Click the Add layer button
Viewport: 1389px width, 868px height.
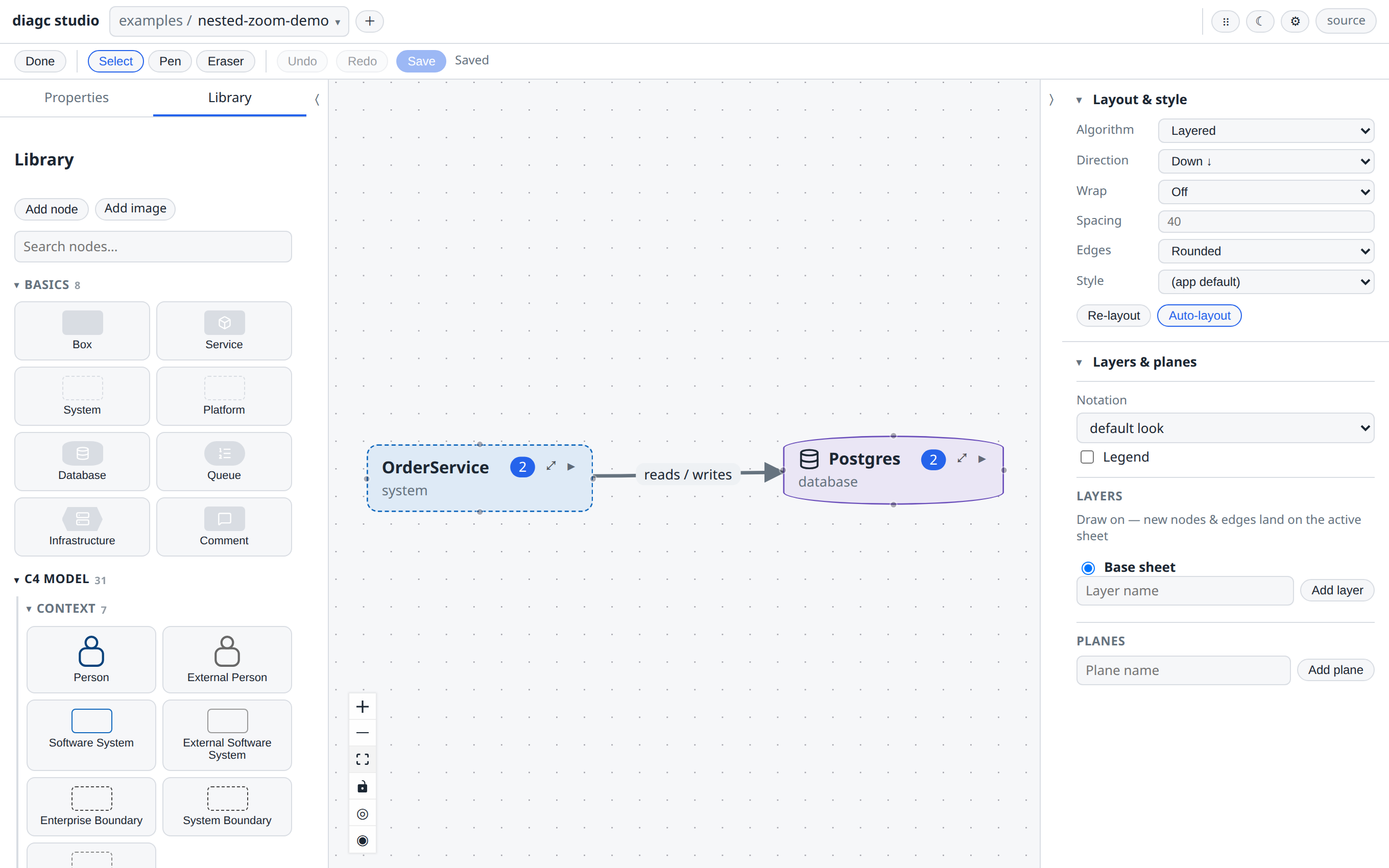click(1337, 590)
